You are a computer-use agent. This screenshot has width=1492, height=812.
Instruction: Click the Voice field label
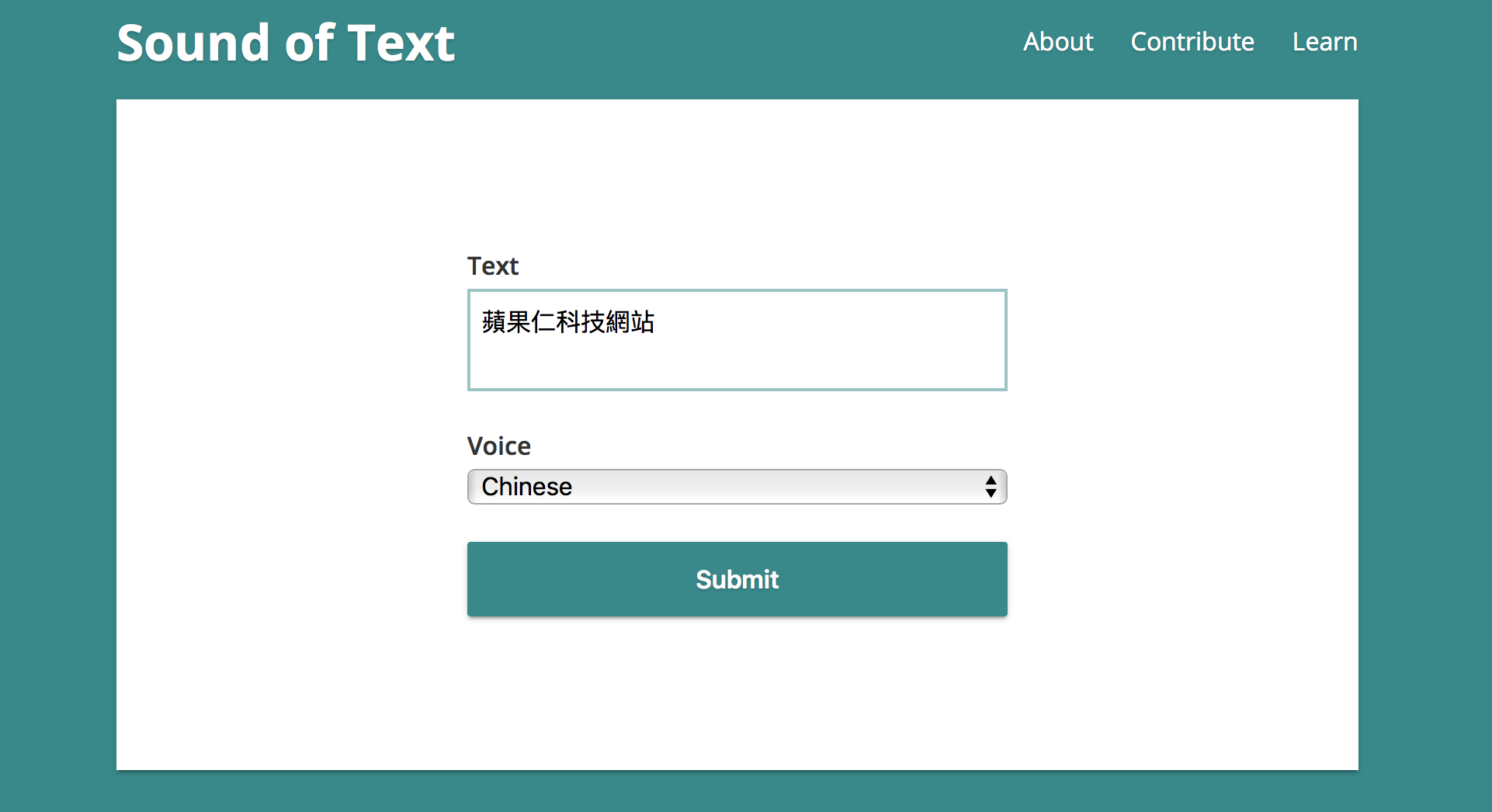click(x=499, y=446)
